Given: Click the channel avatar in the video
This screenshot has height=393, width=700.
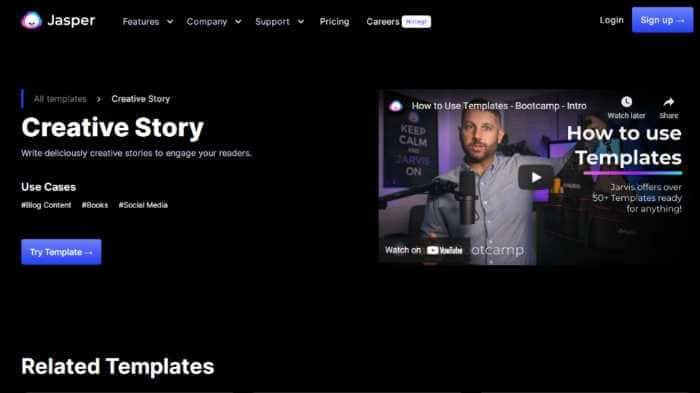Looking at the screenshot, I should [x=396, y=106].
